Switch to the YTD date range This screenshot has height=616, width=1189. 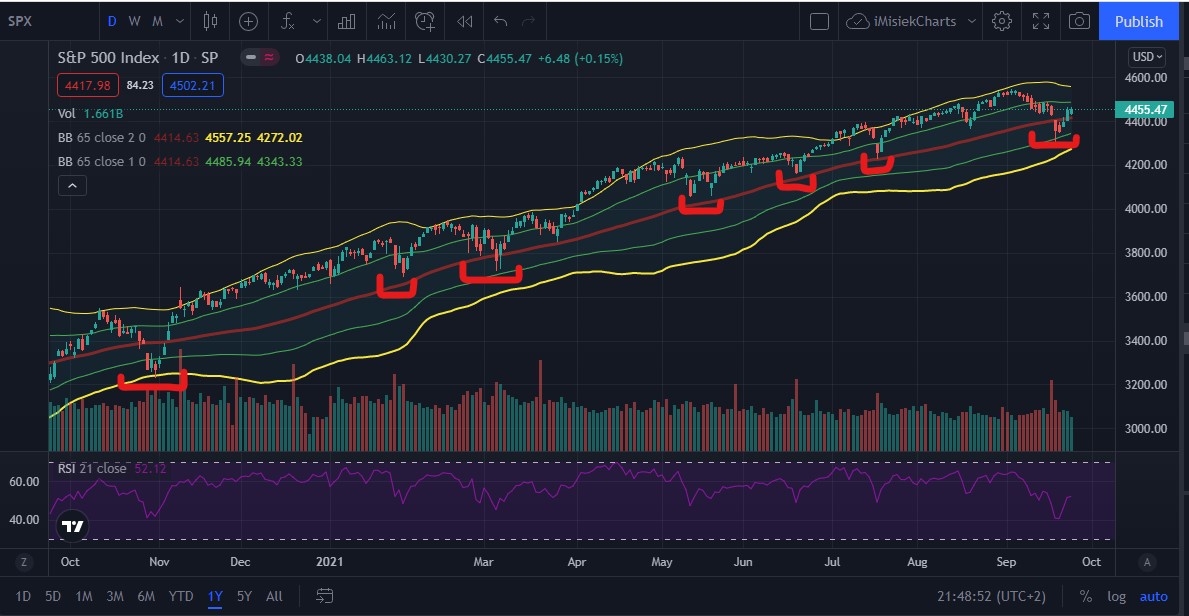pyautogui.click(x=180, y=596)
